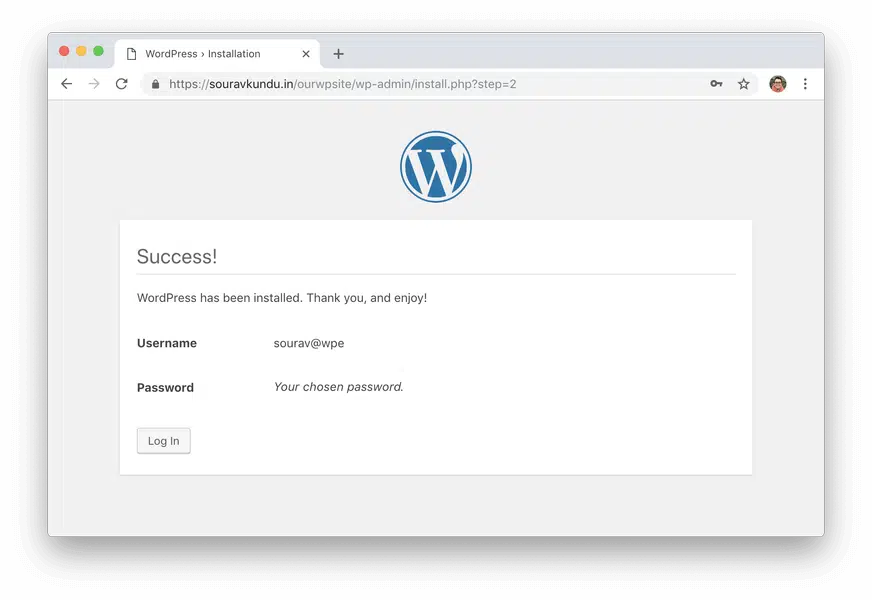Open the Chrome profile avatar
This screenshot has height=600, width=872.
pos(778,84)
